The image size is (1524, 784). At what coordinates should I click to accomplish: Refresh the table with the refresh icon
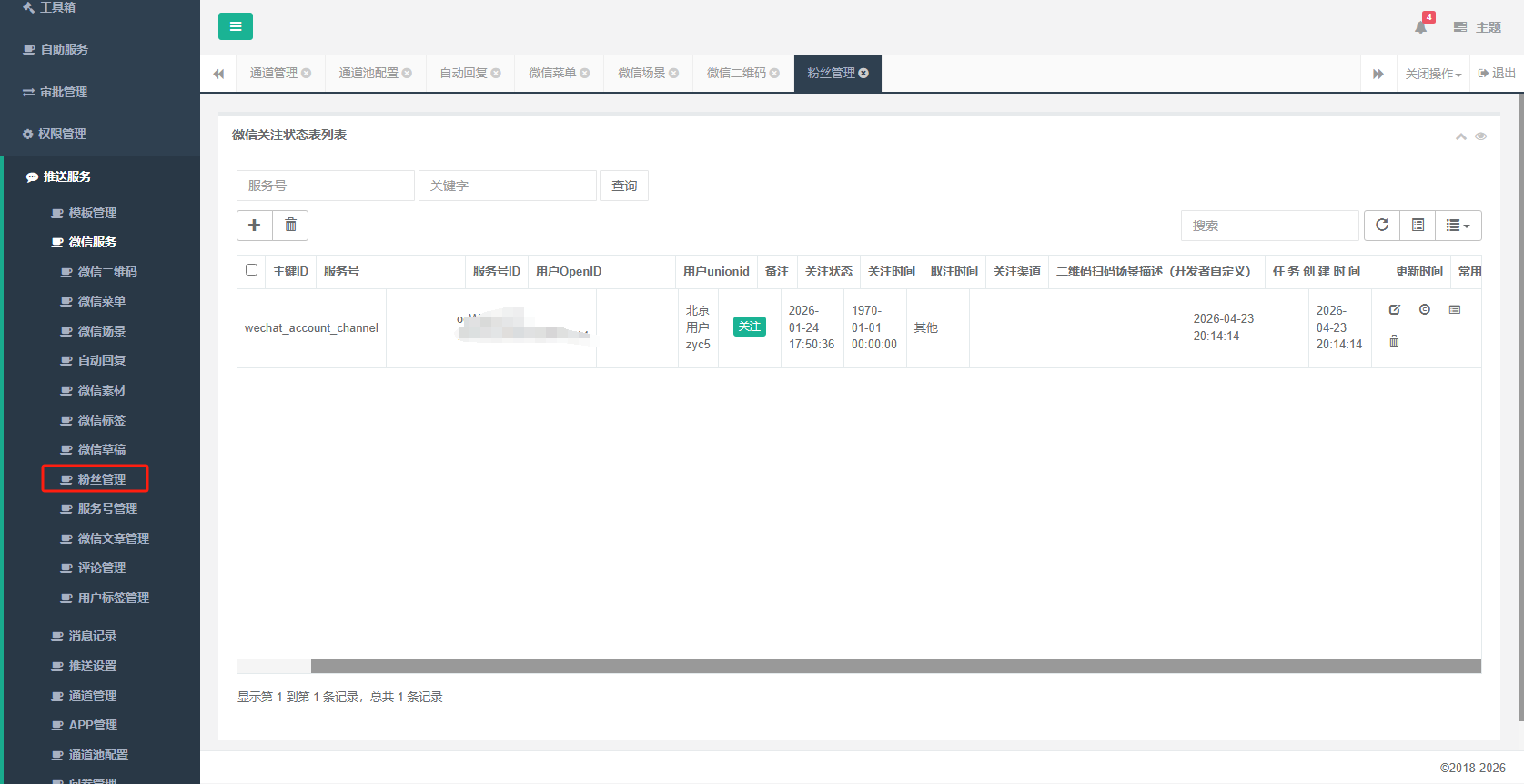[x=1381, y=226]
